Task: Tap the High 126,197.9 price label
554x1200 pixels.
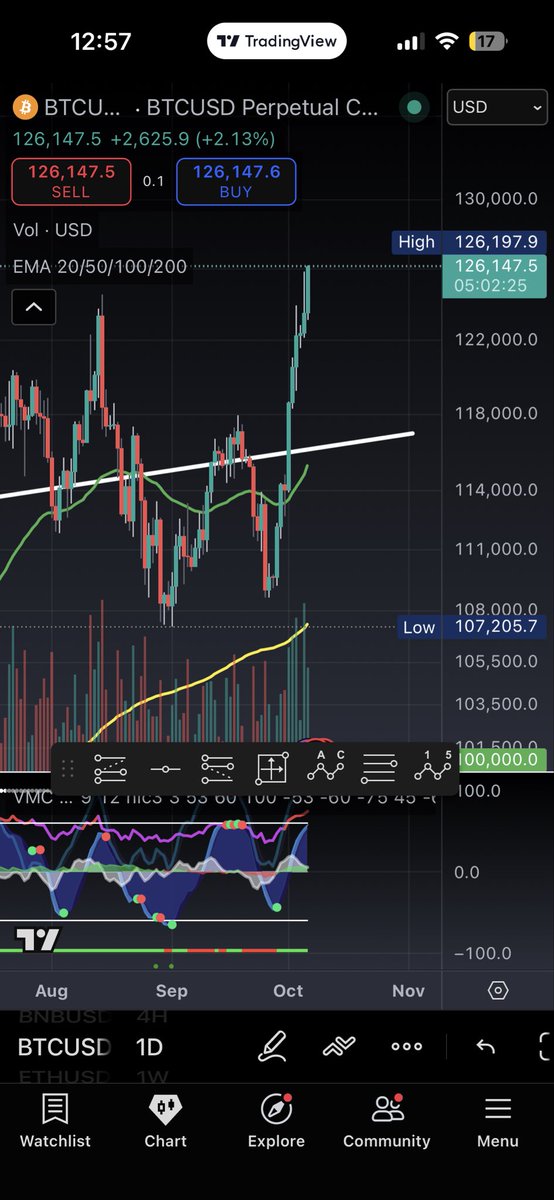Action: pos(469,241)
